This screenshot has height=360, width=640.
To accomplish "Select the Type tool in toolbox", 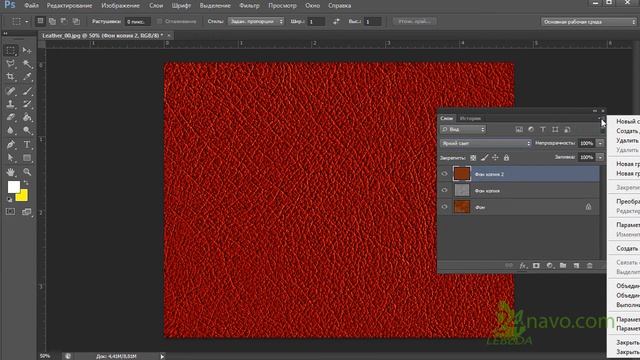I will coord(27,144).
